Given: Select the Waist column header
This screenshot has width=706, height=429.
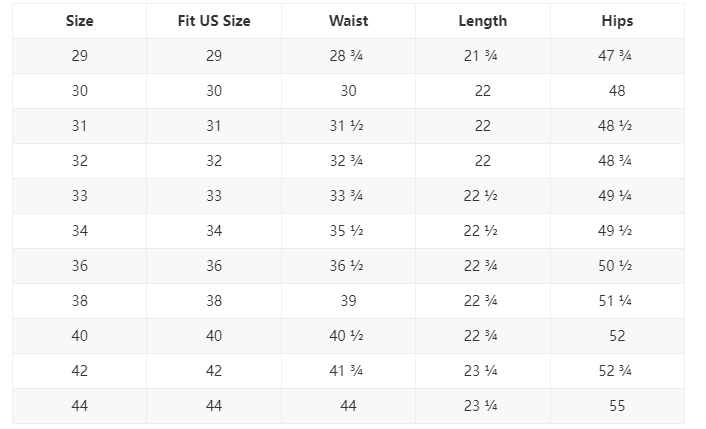Looking at the screenshot, I should tap(348, 21).
